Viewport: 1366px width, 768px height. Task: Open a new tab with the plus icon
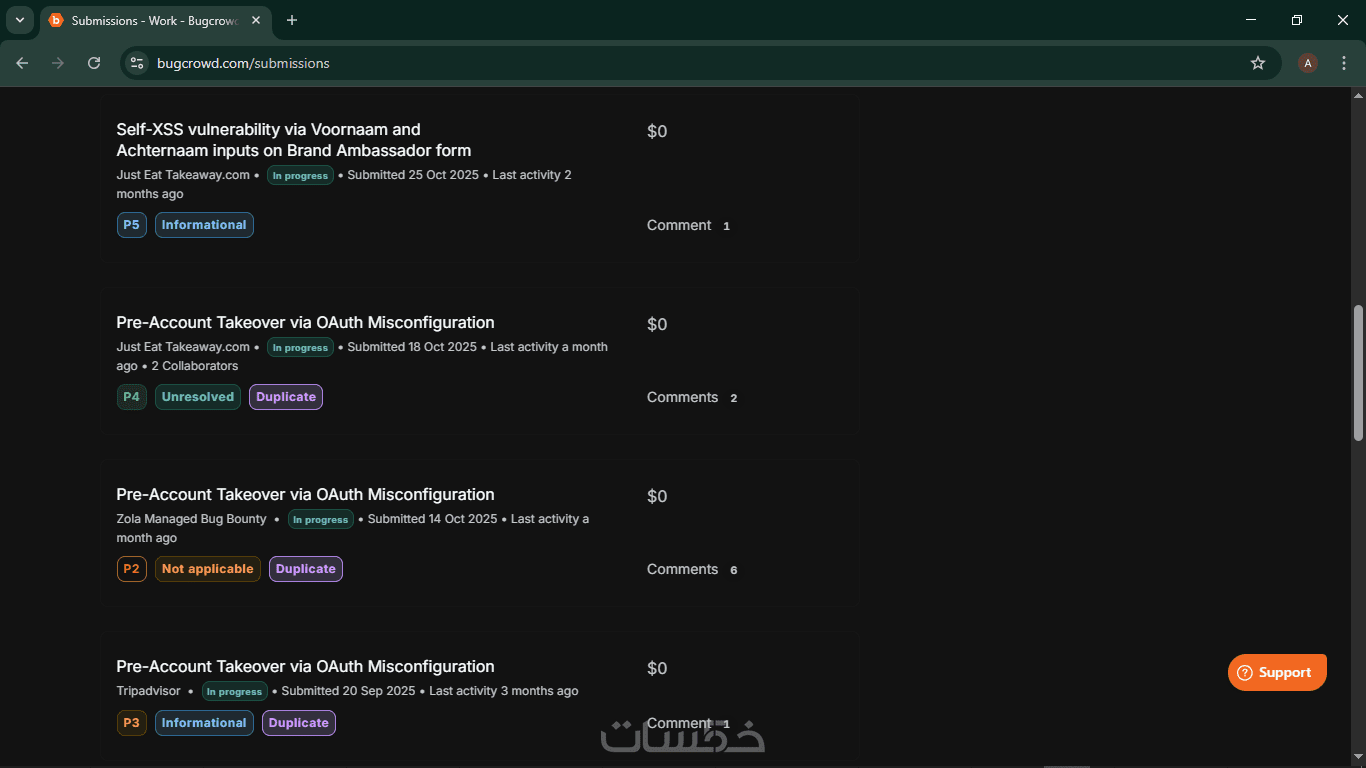click(x=292, y=20)
